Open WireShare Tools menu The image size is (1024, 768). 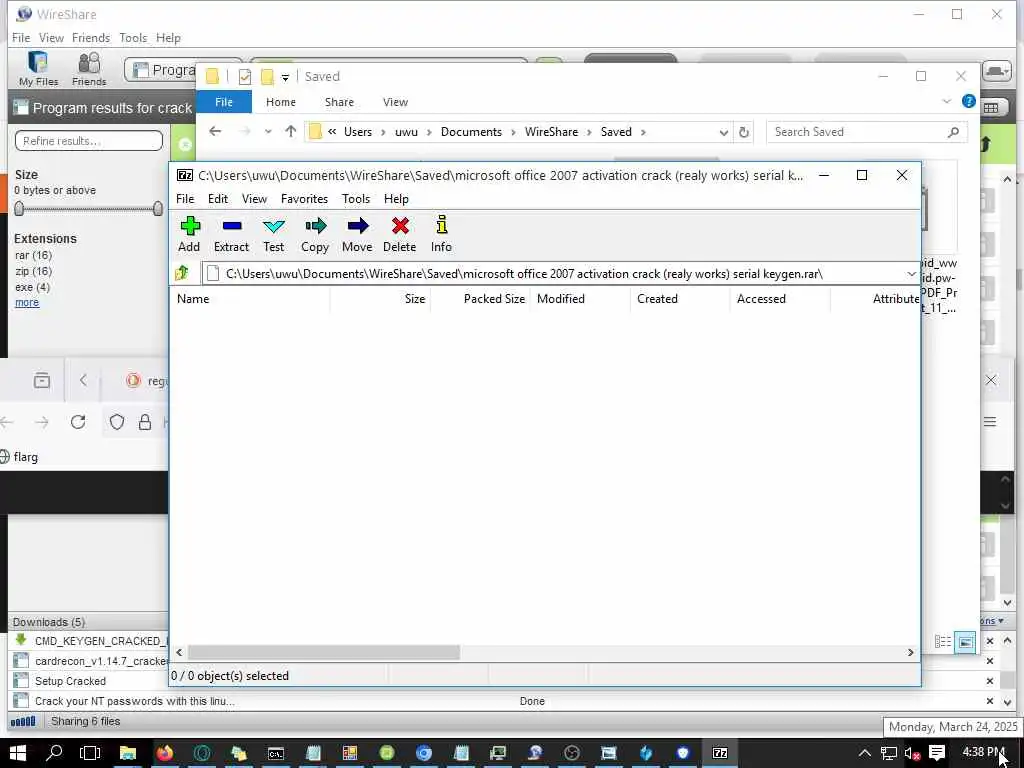133,38
